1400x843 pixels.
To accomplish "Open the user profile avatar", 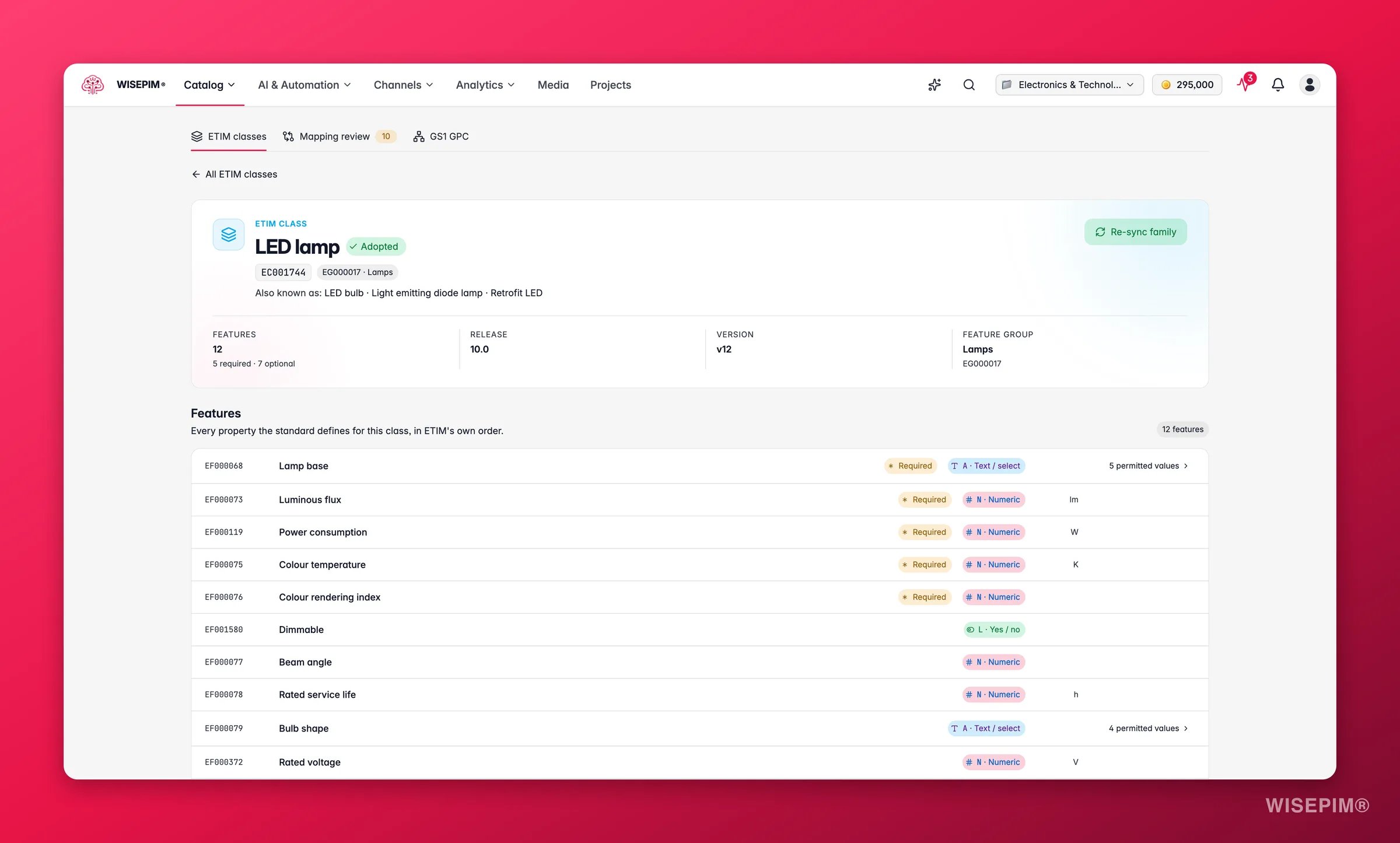I will tap(1310, 85).
